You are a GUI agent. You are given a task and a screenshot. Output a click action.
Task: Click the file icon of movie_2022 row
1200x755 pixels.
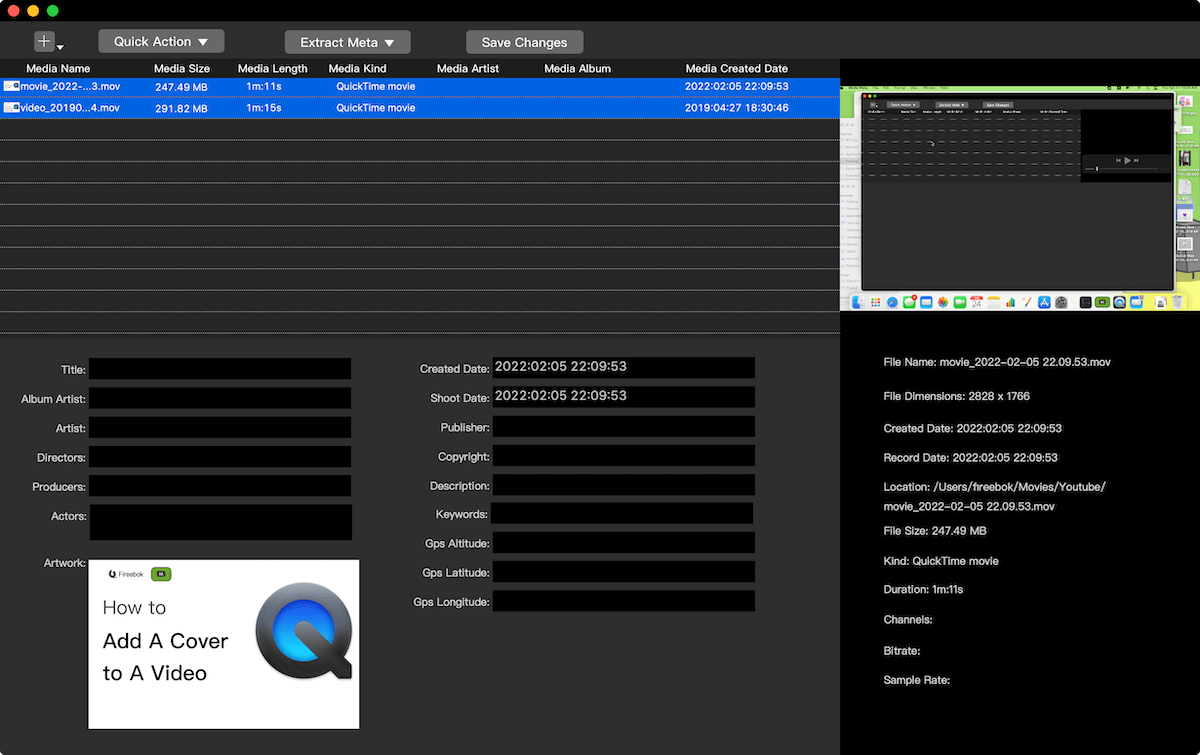click(11, 86)
